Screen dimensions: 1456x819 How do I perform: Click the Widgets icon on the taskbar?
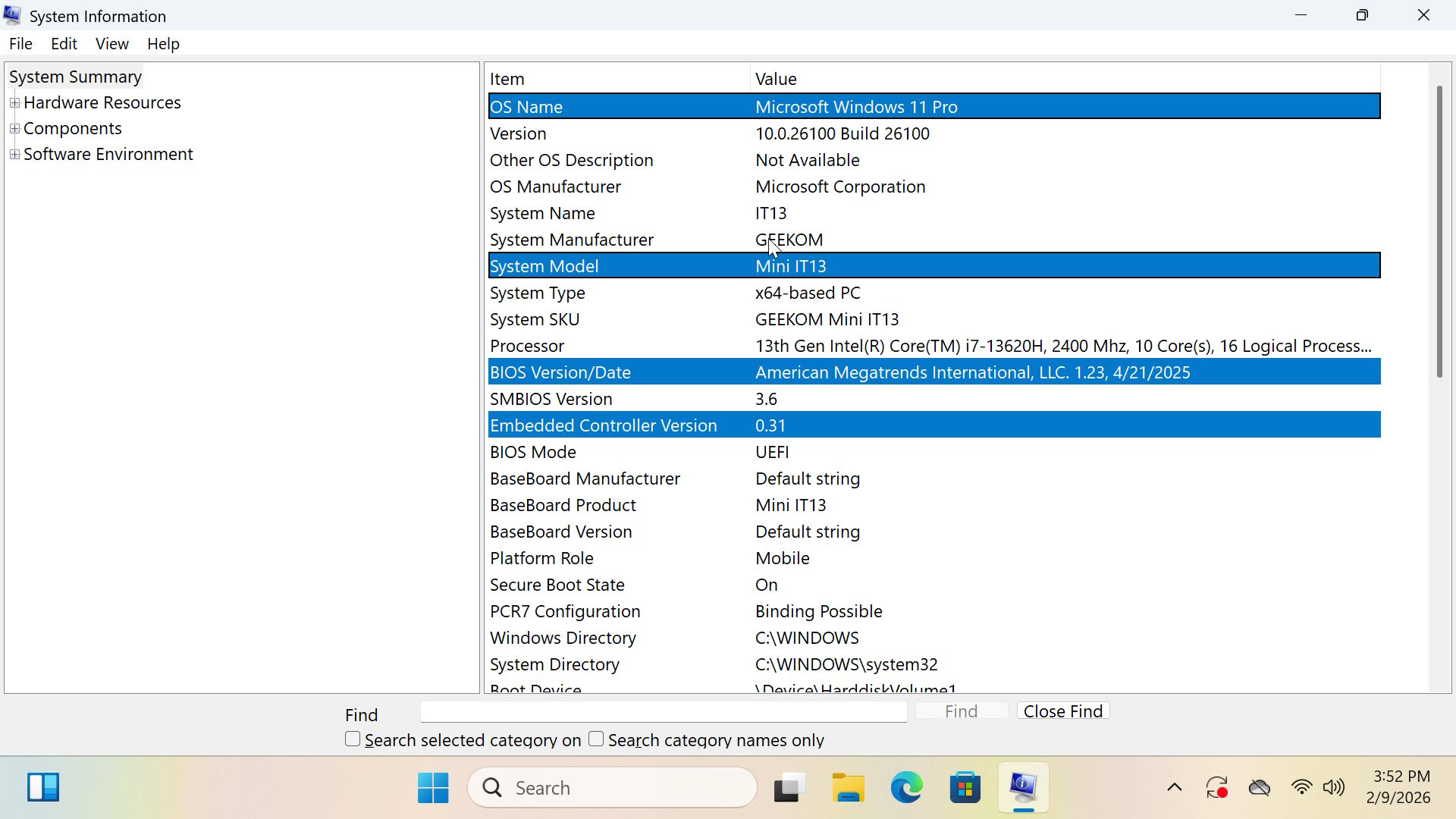(43, 787)
